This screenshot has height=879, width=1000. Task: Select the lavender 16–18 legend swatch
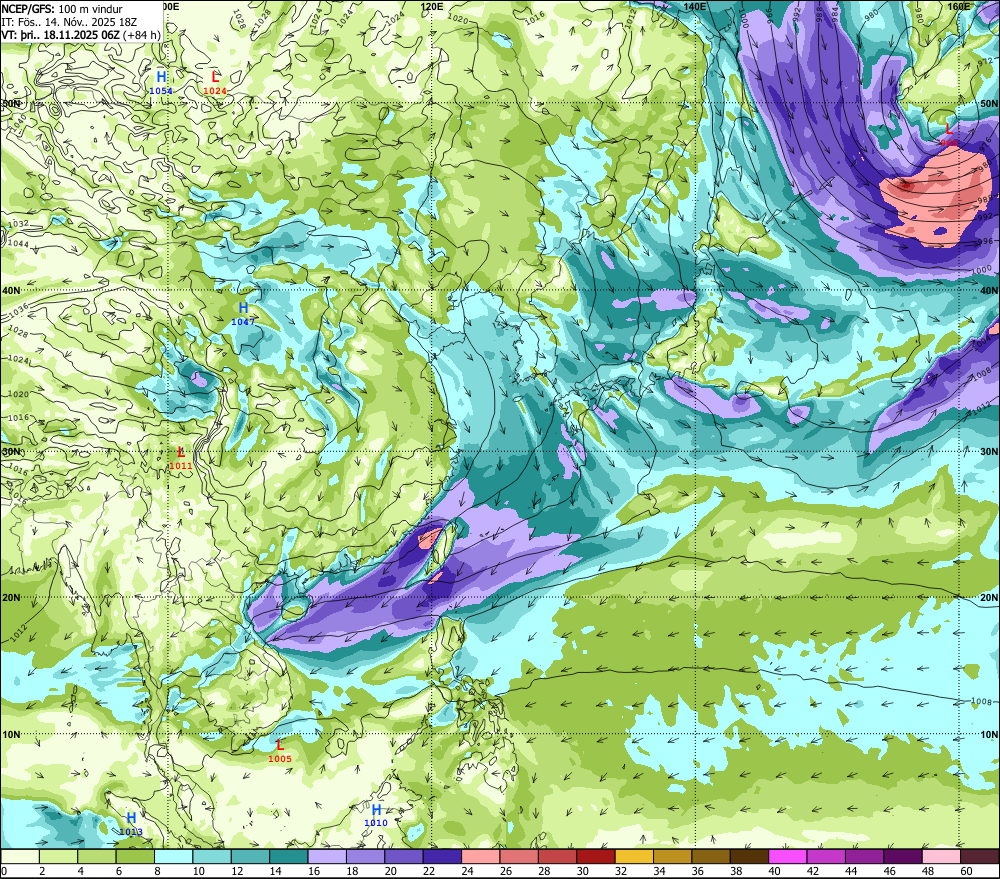tap(327, 856)
